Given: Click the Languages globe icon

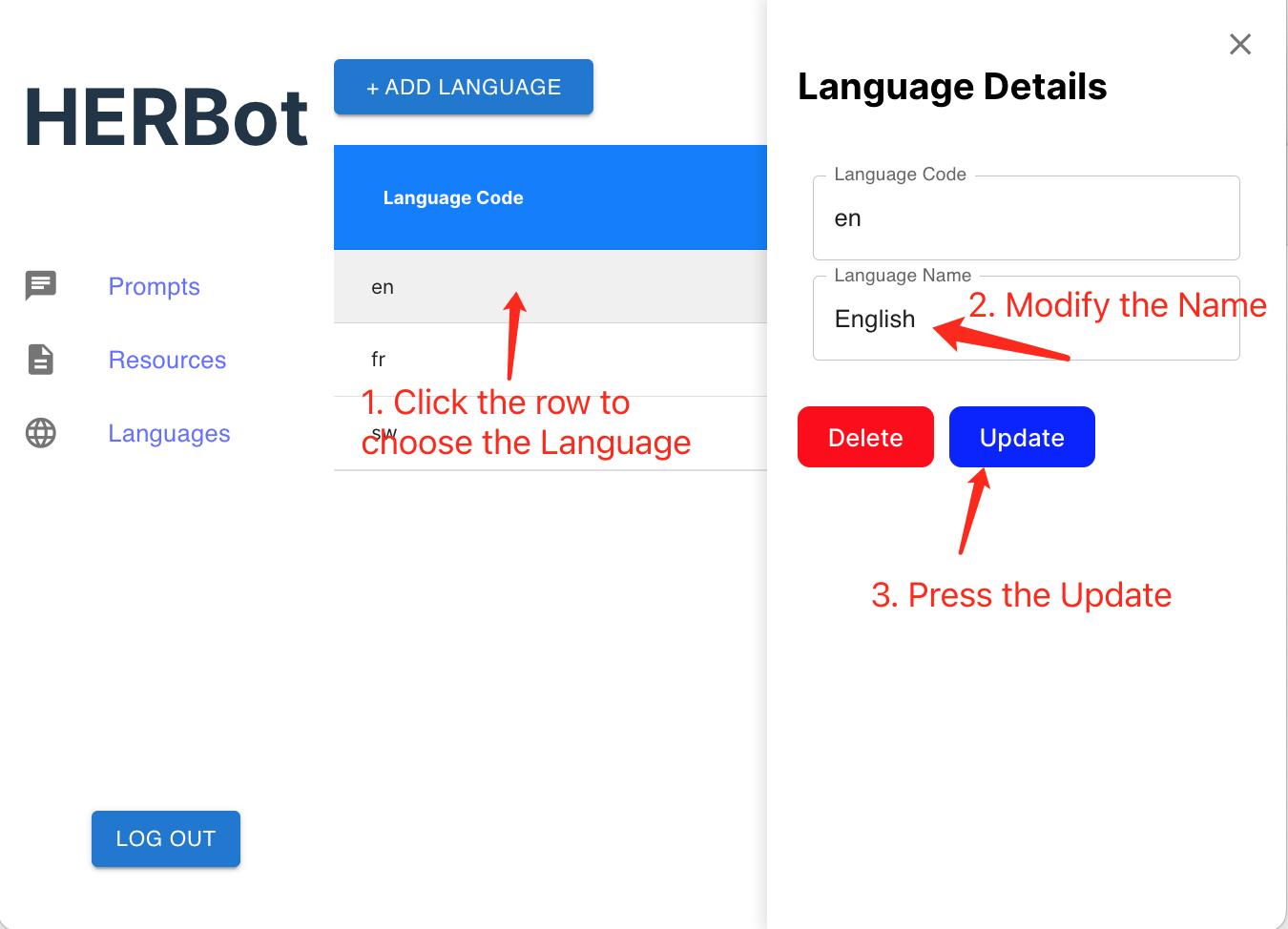Looking at the screenshot, I should click(41, 433).
